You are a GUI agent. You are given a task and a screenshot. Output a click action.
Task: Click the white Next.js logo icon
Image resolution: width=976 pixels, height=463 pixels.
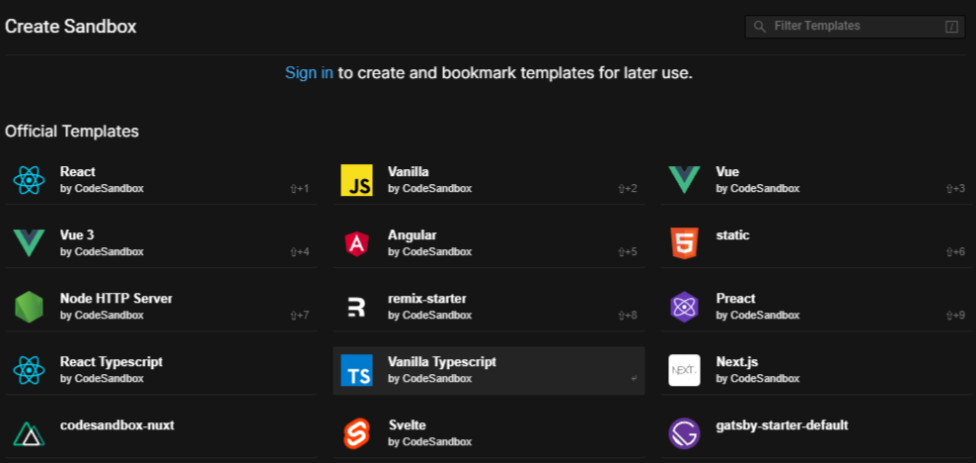click(684, 370)
